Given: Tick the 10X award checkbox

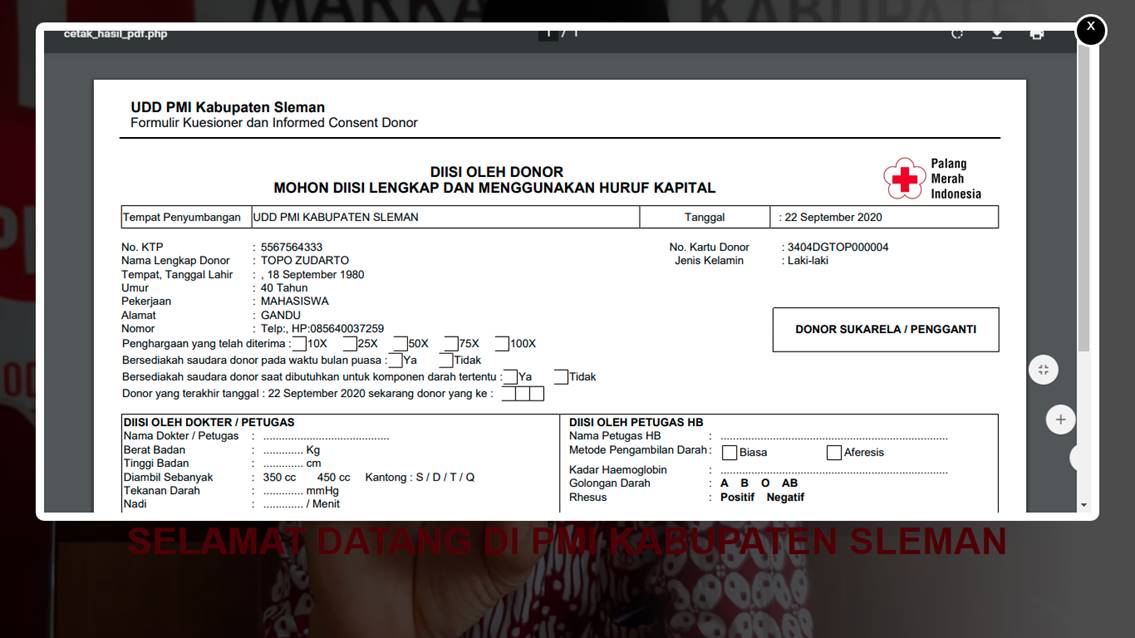Looking at the screenshot, I should click(x=298, y=344).
